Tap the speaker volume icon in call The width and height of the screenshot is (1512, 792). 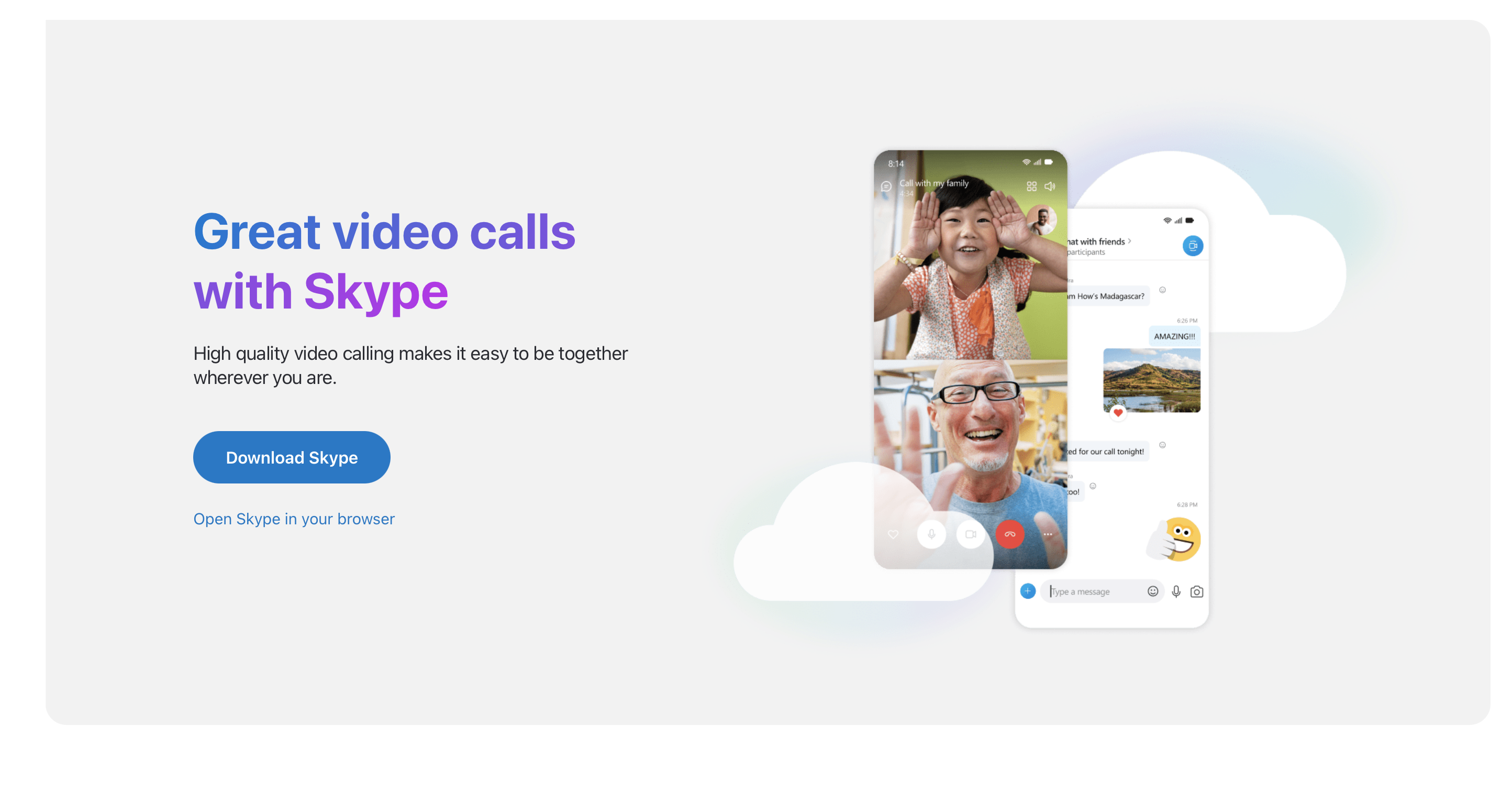coord(1050,186)
